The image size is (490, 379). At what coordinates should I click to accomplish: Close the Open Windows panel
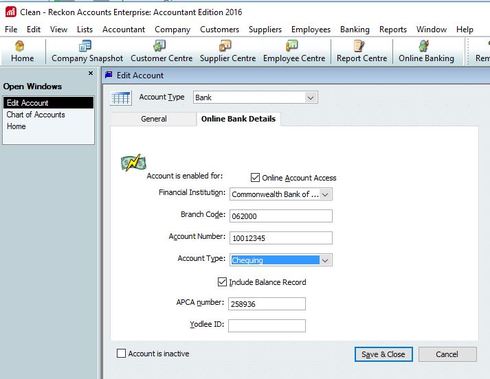point(91,73)
